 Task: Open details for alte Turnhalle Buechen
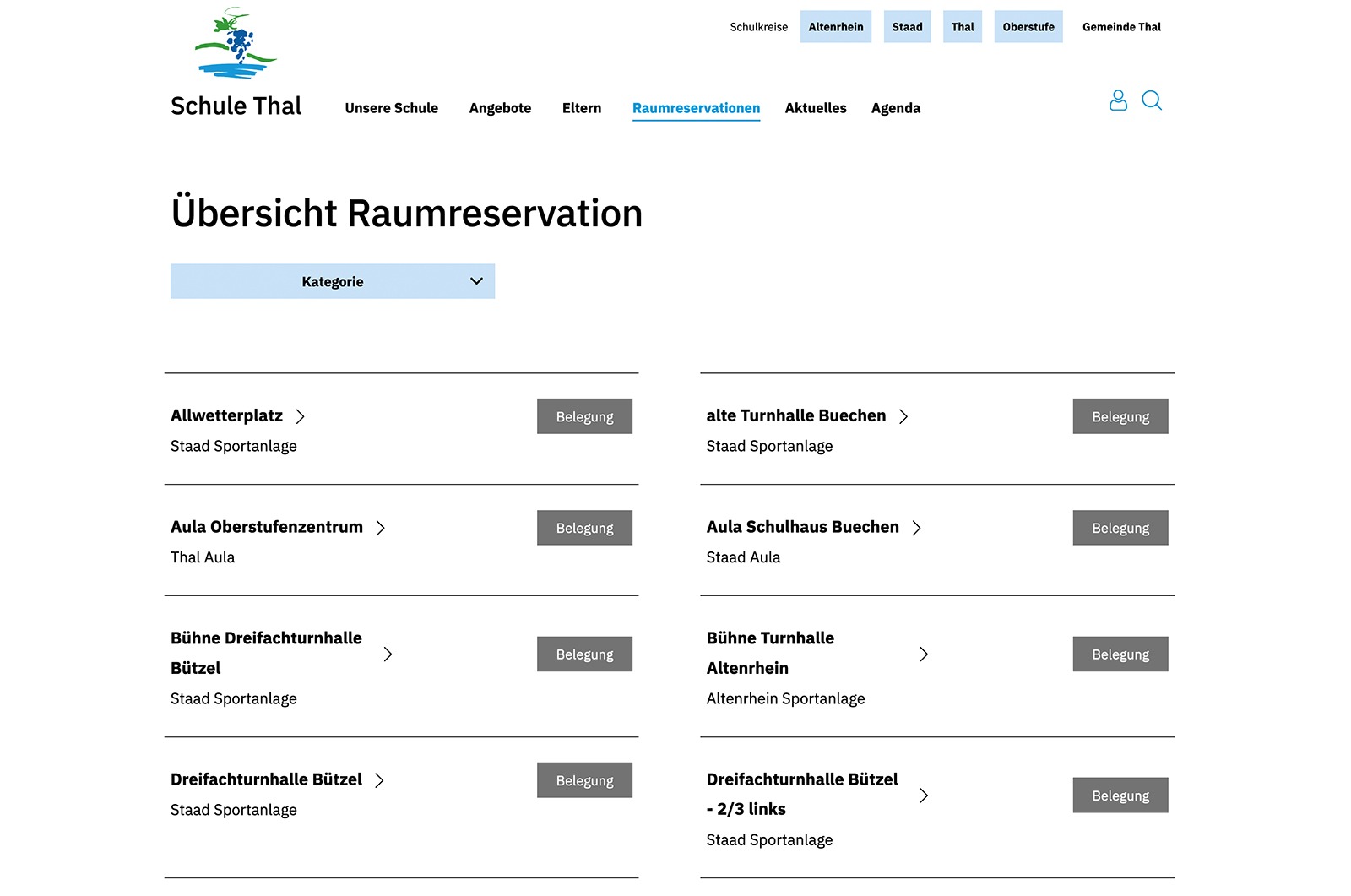click(903, 415)
